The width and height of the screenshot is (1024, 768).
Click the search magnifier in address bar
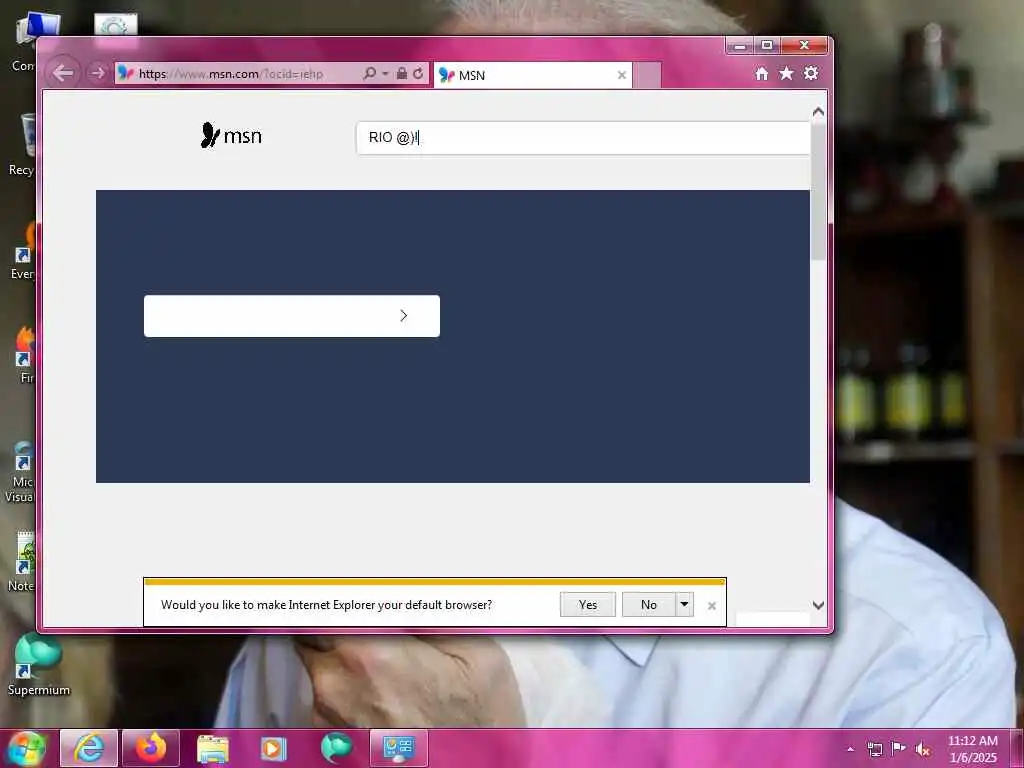[370, 74]
